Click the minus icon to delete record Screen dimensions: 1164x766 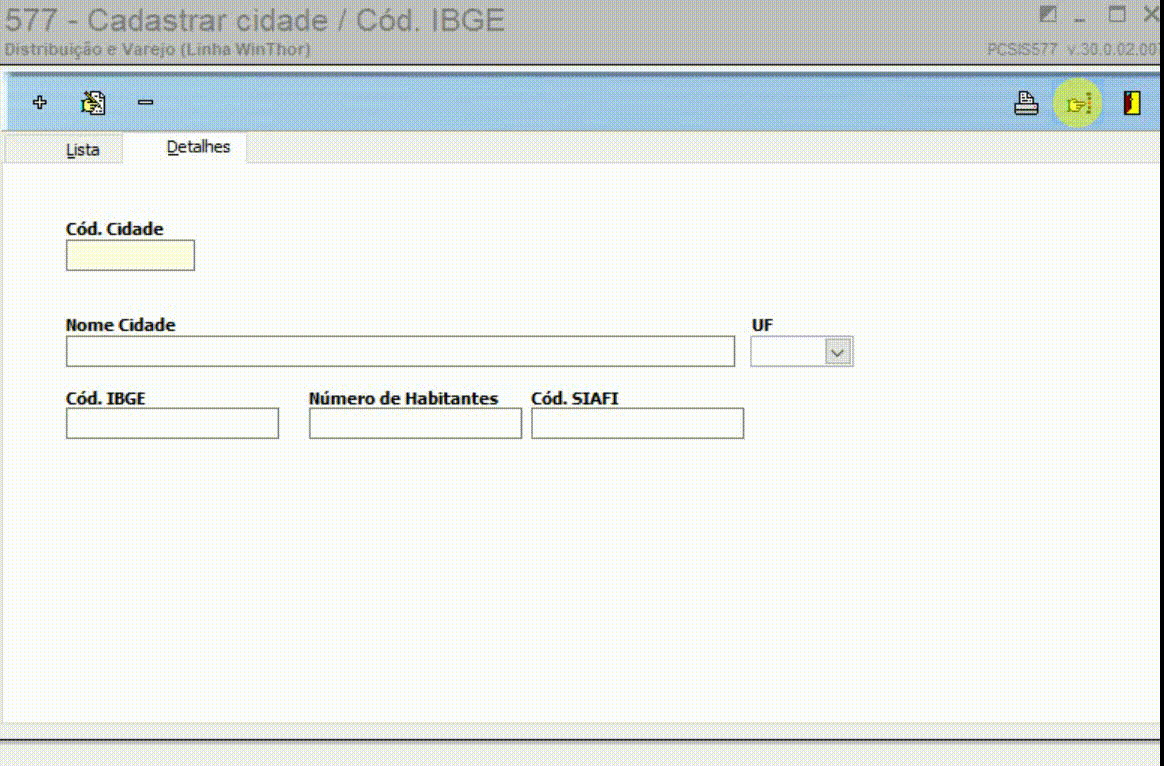tap(146, 102)
